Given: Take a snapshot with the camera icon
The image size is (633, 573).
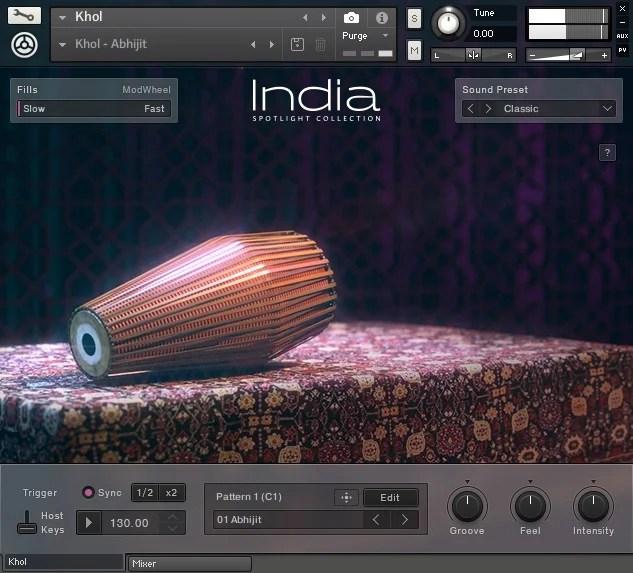Looking at the screenshot, I should (x=351, y=18).
